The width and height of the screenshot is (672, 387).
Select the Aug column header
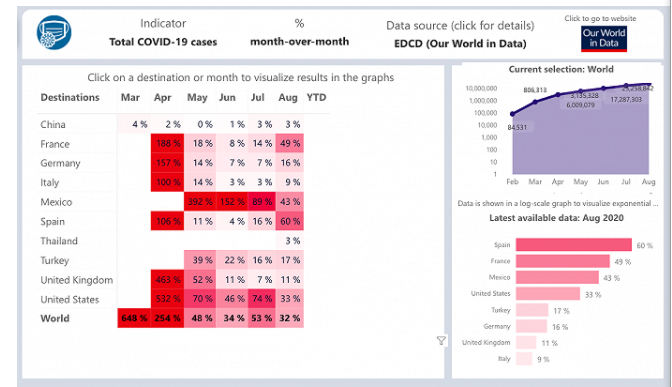click(x=288, y=98)
